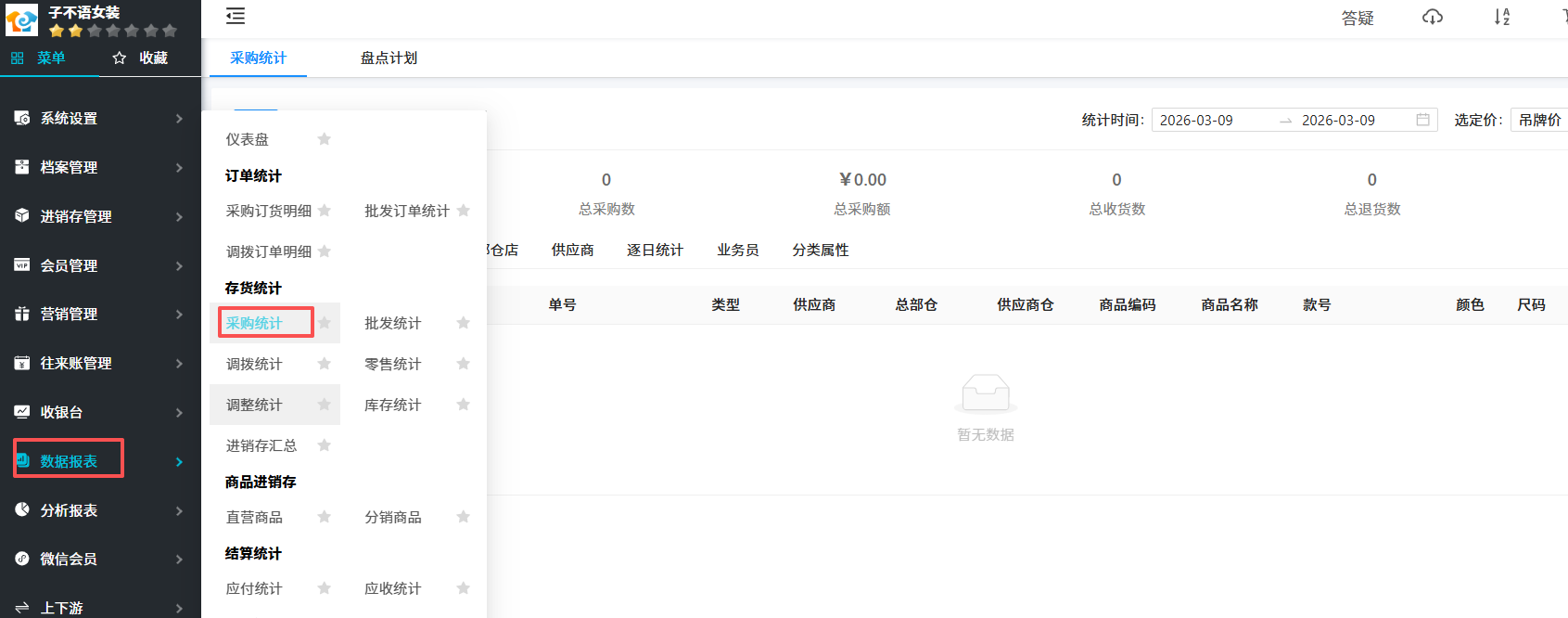Click the 数据报表 chart icon
Viewport: 1568px width, 618px height.
(x=22, y=460)
